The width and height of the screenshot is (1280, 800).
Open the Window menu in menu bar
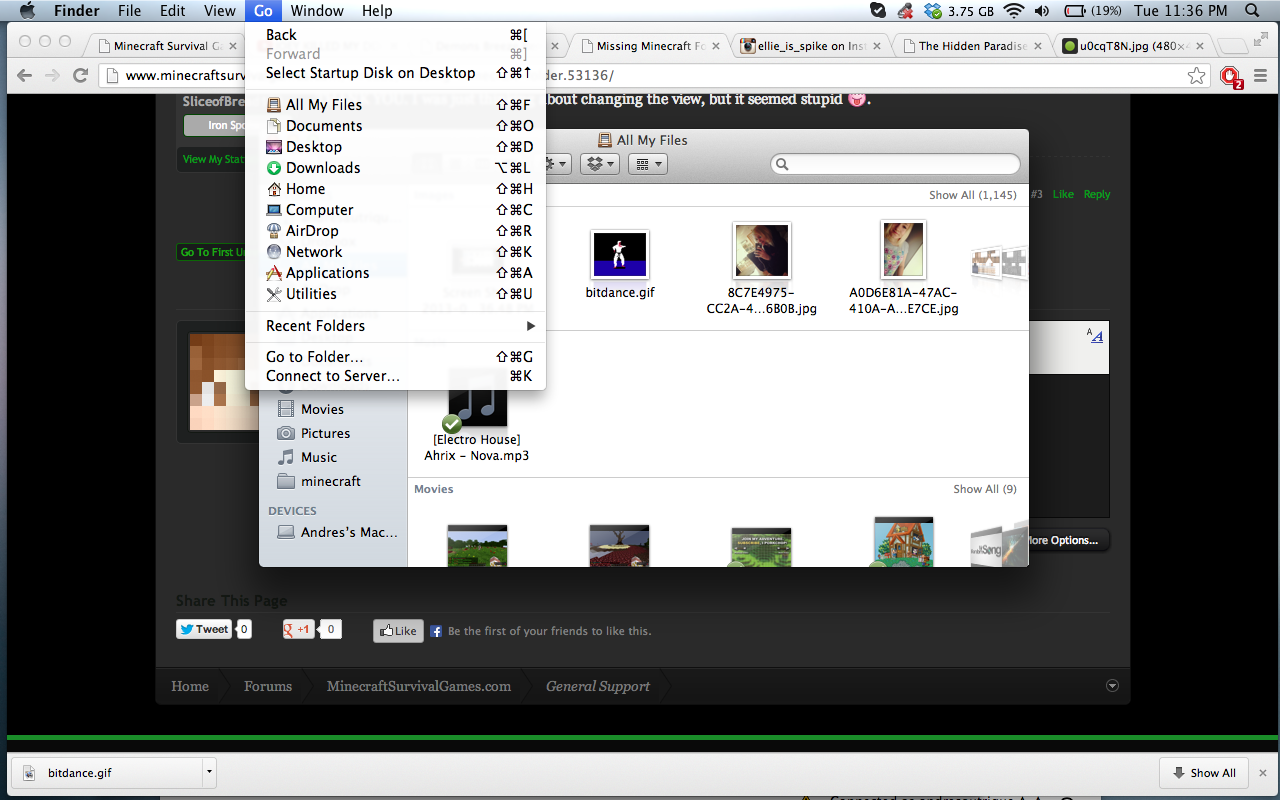pos(317,11)
